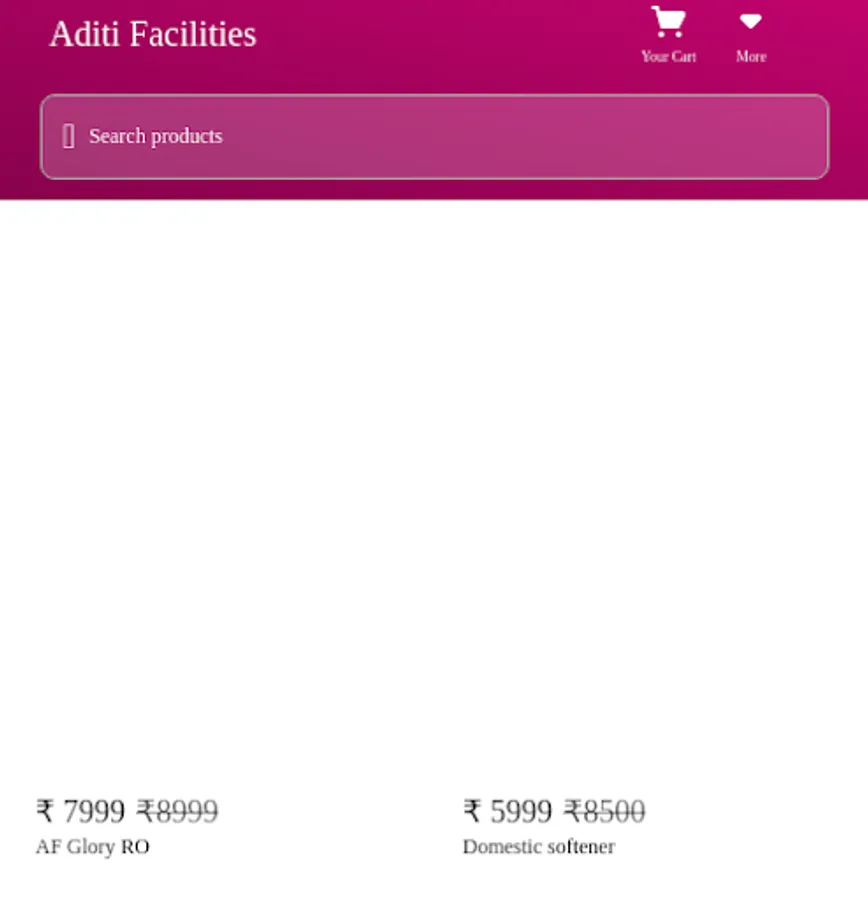Click the word Aditi in the header title
The height and width of the screenshot is (900, 868).
pos(84,34)
